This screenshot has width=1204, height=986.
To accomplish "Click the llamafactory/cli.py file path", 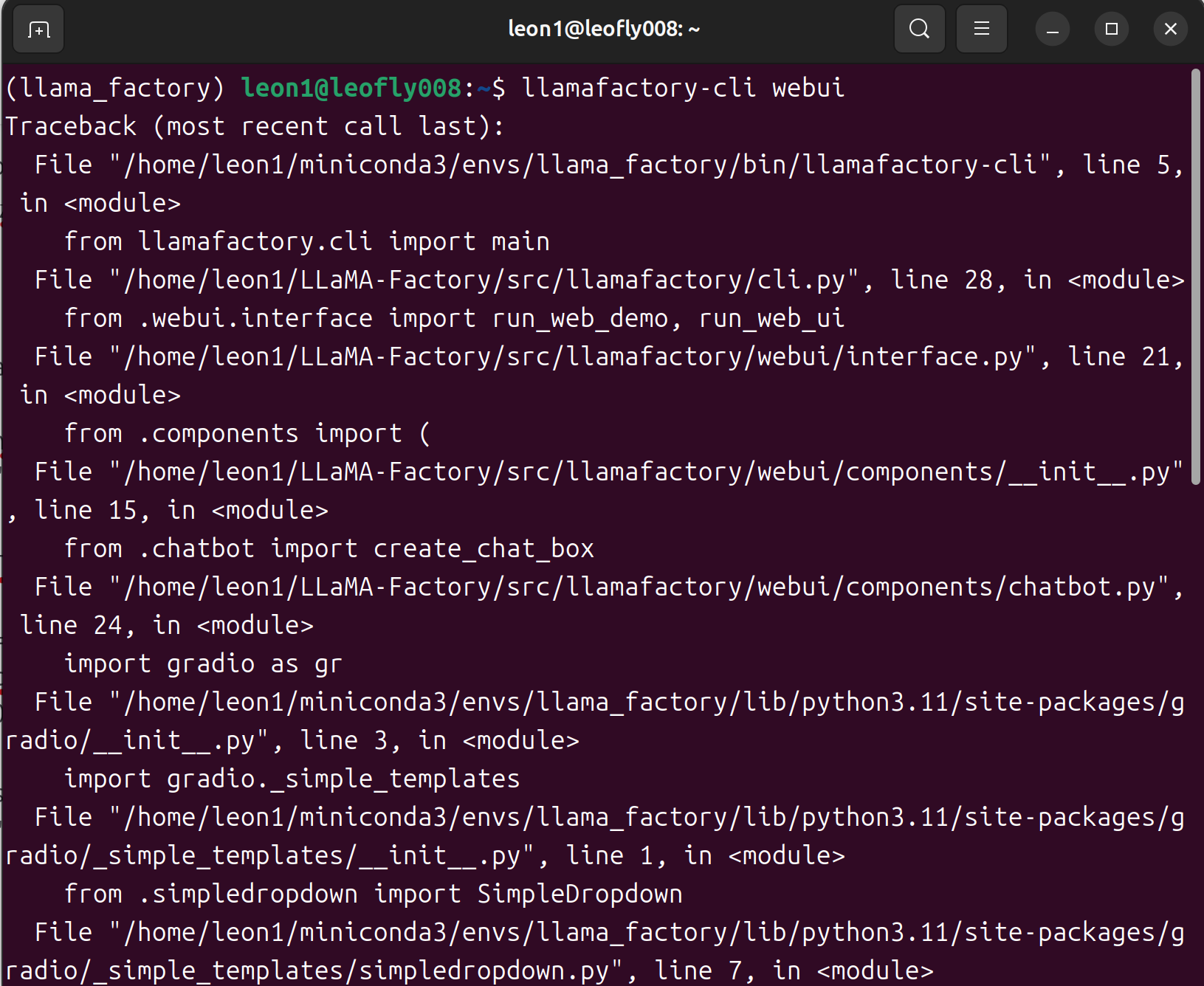I will click(x=485, y=280).
